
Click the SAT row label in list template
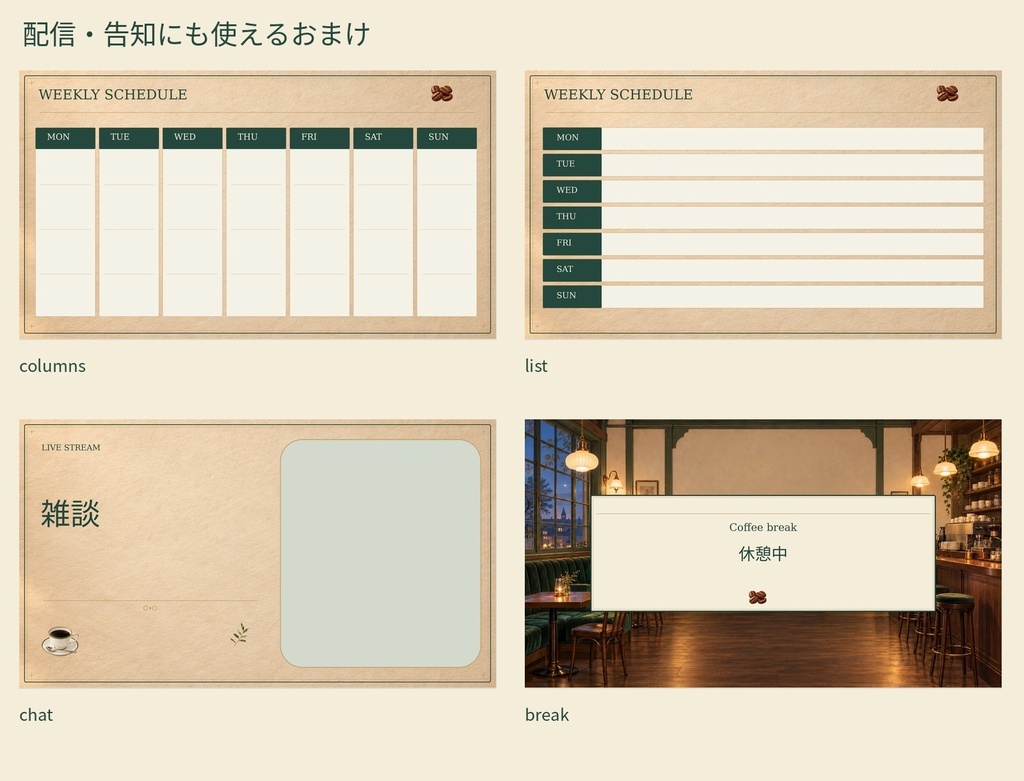pos(572,270)
